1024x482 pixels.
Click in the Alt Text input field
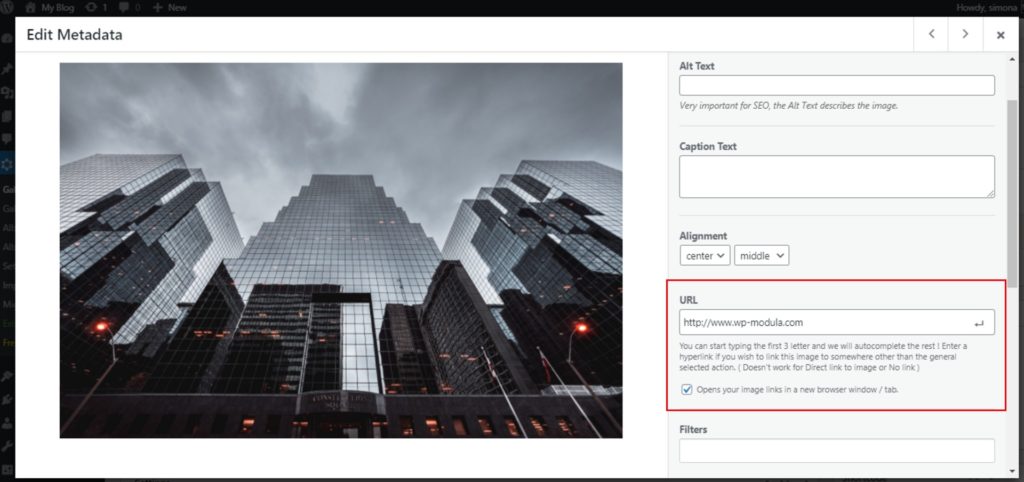[x=836, y=86]
